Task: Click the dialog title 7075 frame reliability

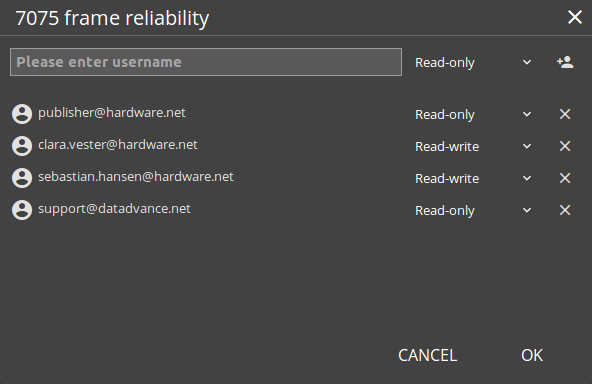Action: 112,18
